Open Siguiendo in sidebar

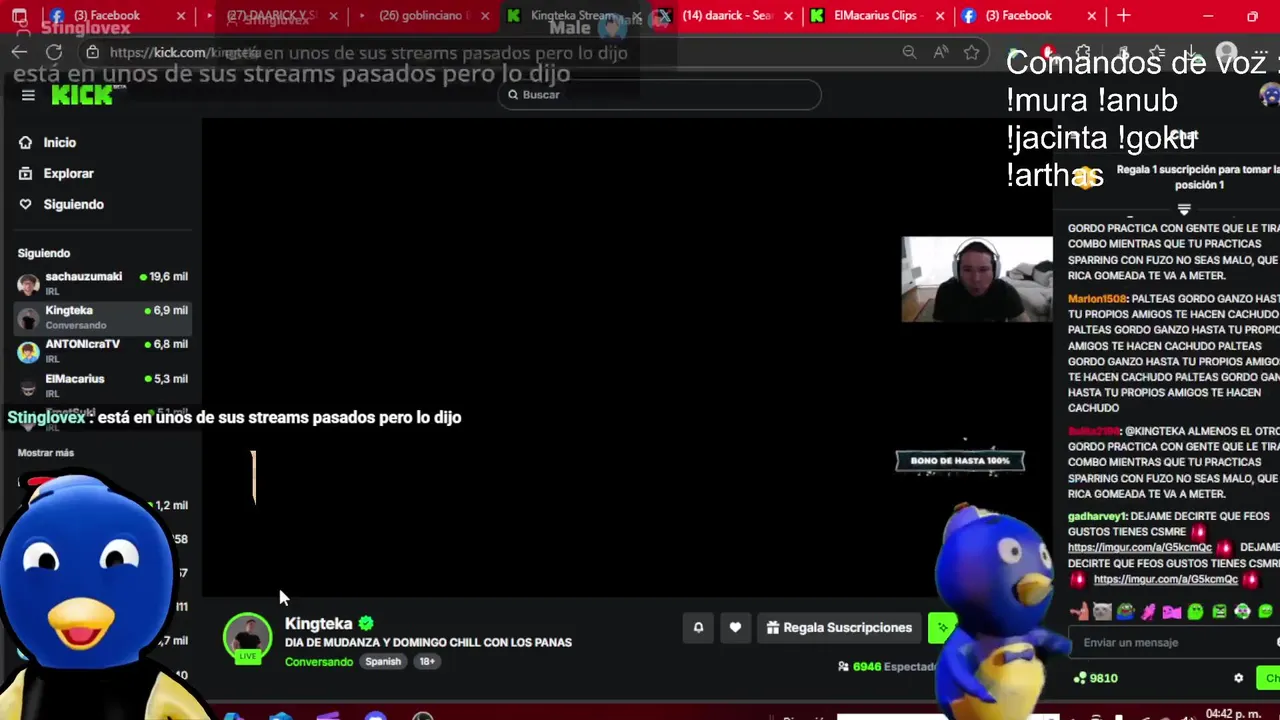[x=61, y=204]
